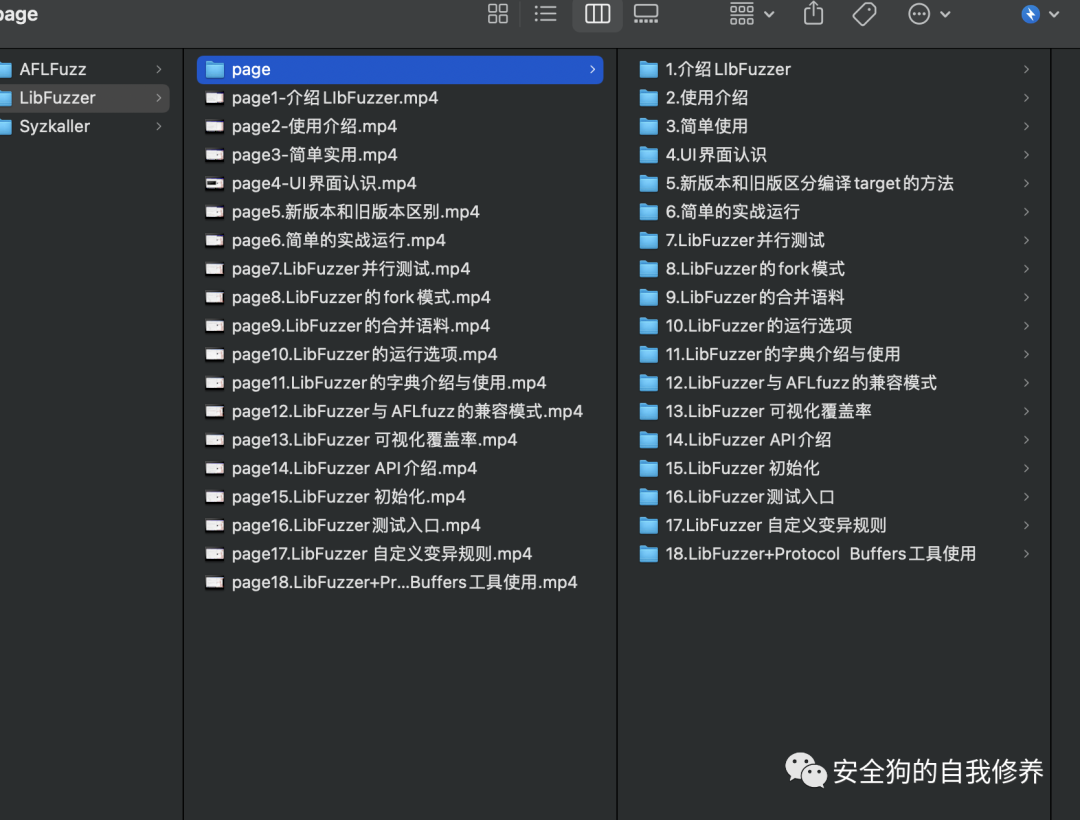Click folder icon of 9.LibFuzzer的合并语料
This screenshot has height=820, width=1080.
(649, 297)
